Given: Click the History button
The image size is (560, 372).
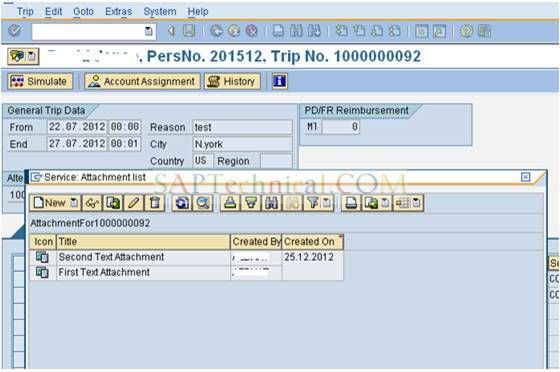Looking at the screenshot, I should pos(232,81).
